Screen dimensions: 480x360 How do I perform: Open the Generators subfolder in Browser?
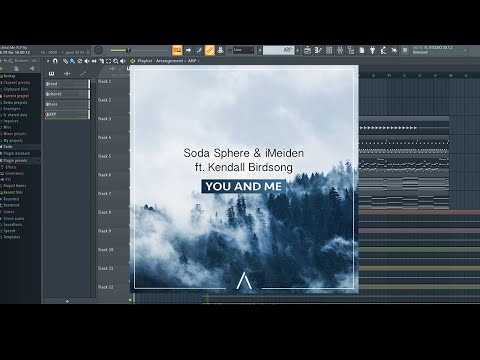tap(14, 173)
